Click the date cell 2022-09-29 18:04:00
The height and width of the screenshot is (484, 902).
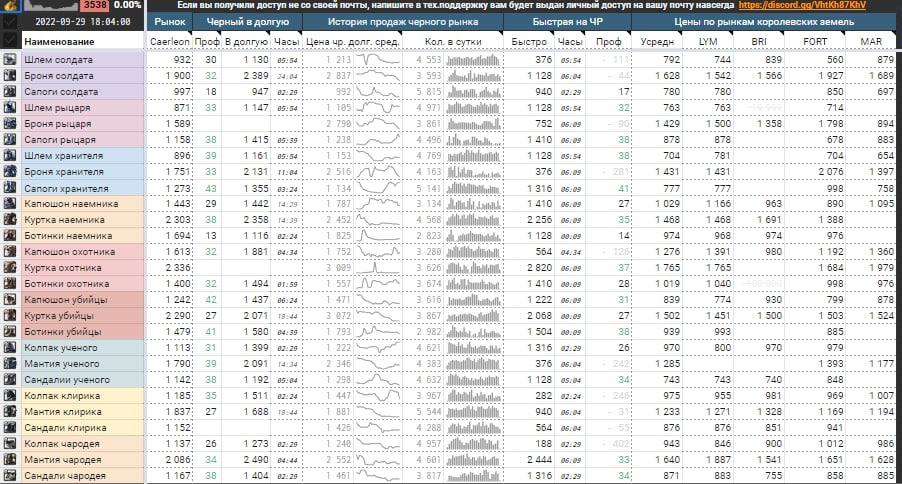83,22
